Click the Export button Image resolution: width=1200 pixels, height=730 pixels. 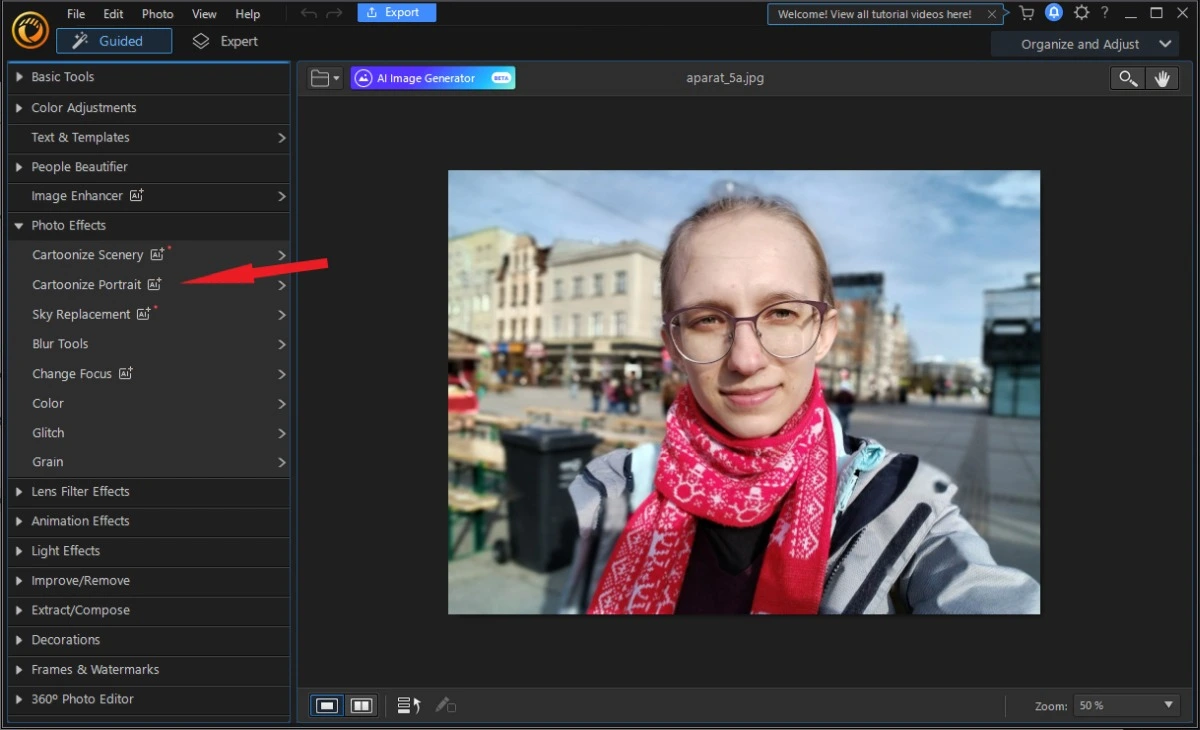pos(396,13)
